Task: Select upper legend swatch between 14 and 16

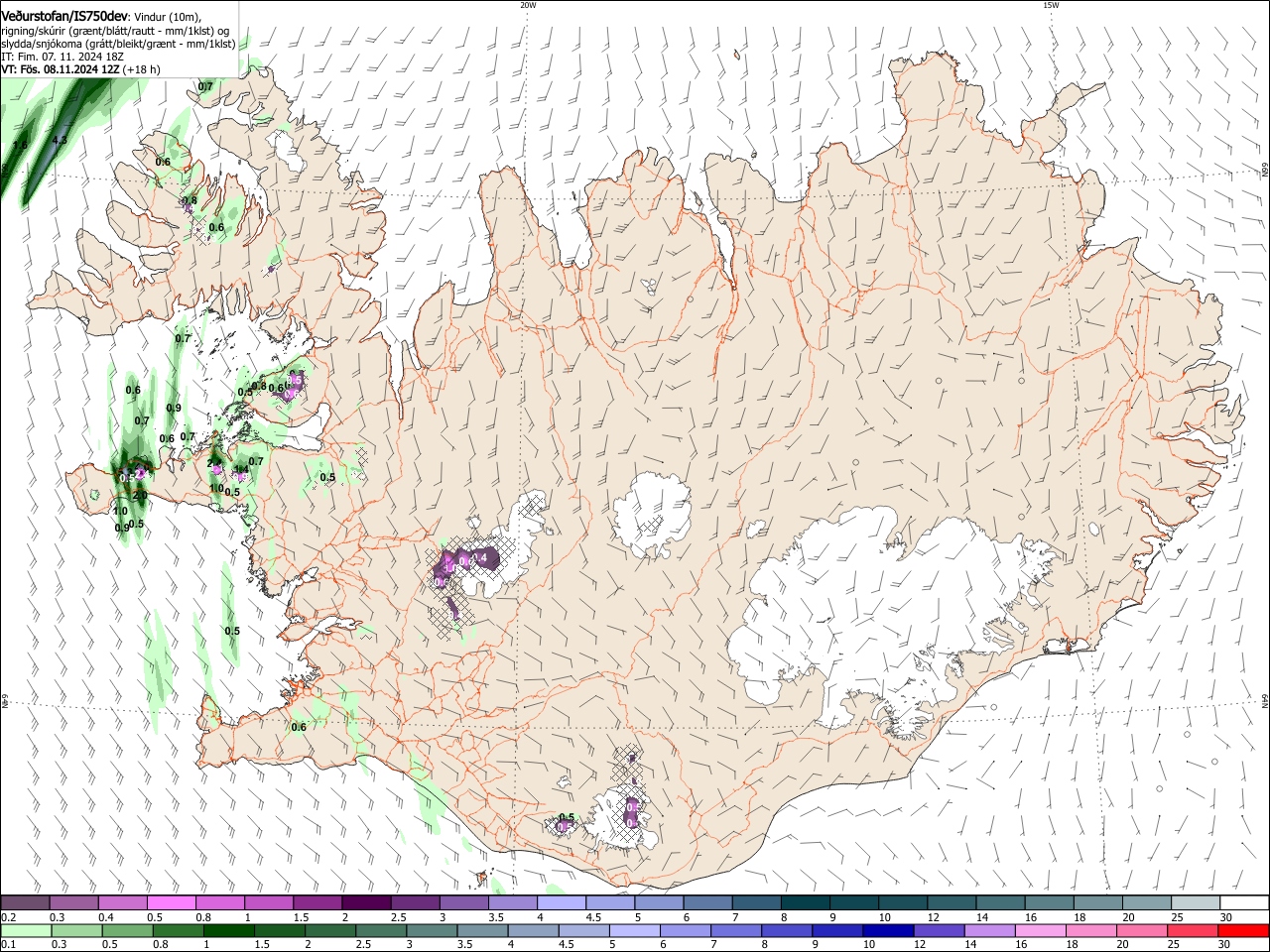Action: (1001, 902)
